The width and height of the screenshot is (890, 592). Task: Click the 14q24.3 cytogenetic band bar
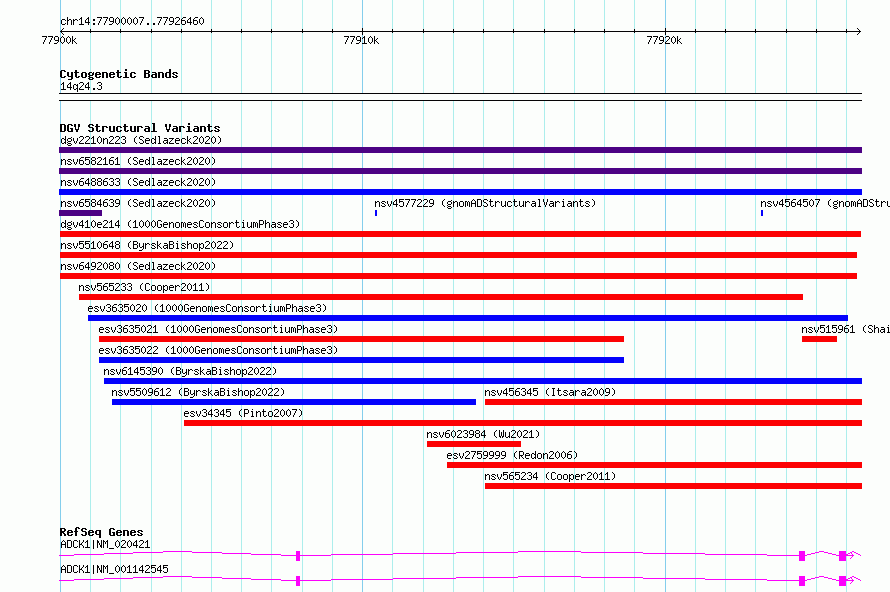(460, 97)
